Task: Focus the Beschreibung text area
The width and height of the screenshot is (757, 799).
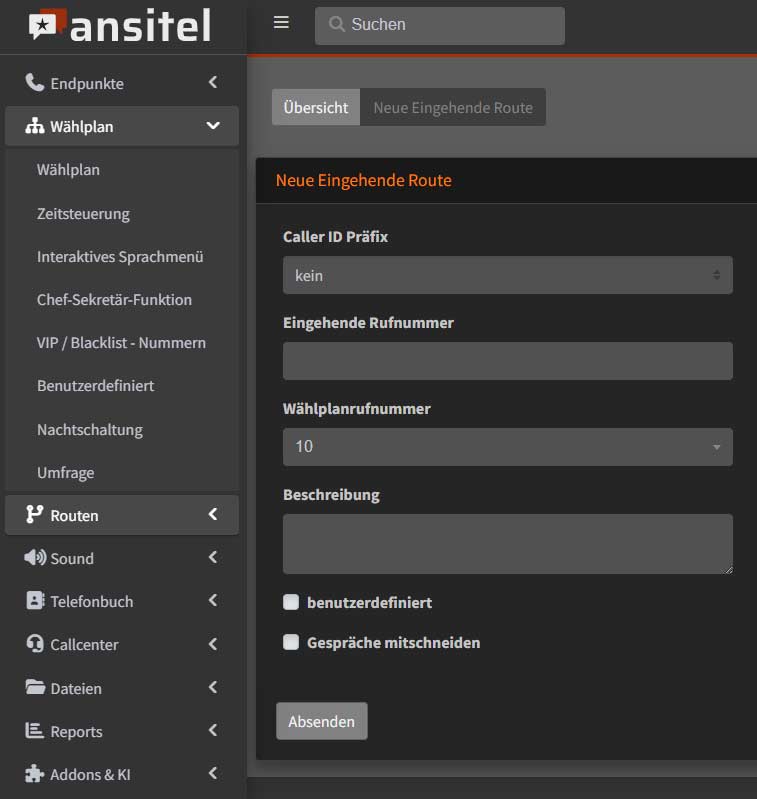Action: 508,544
